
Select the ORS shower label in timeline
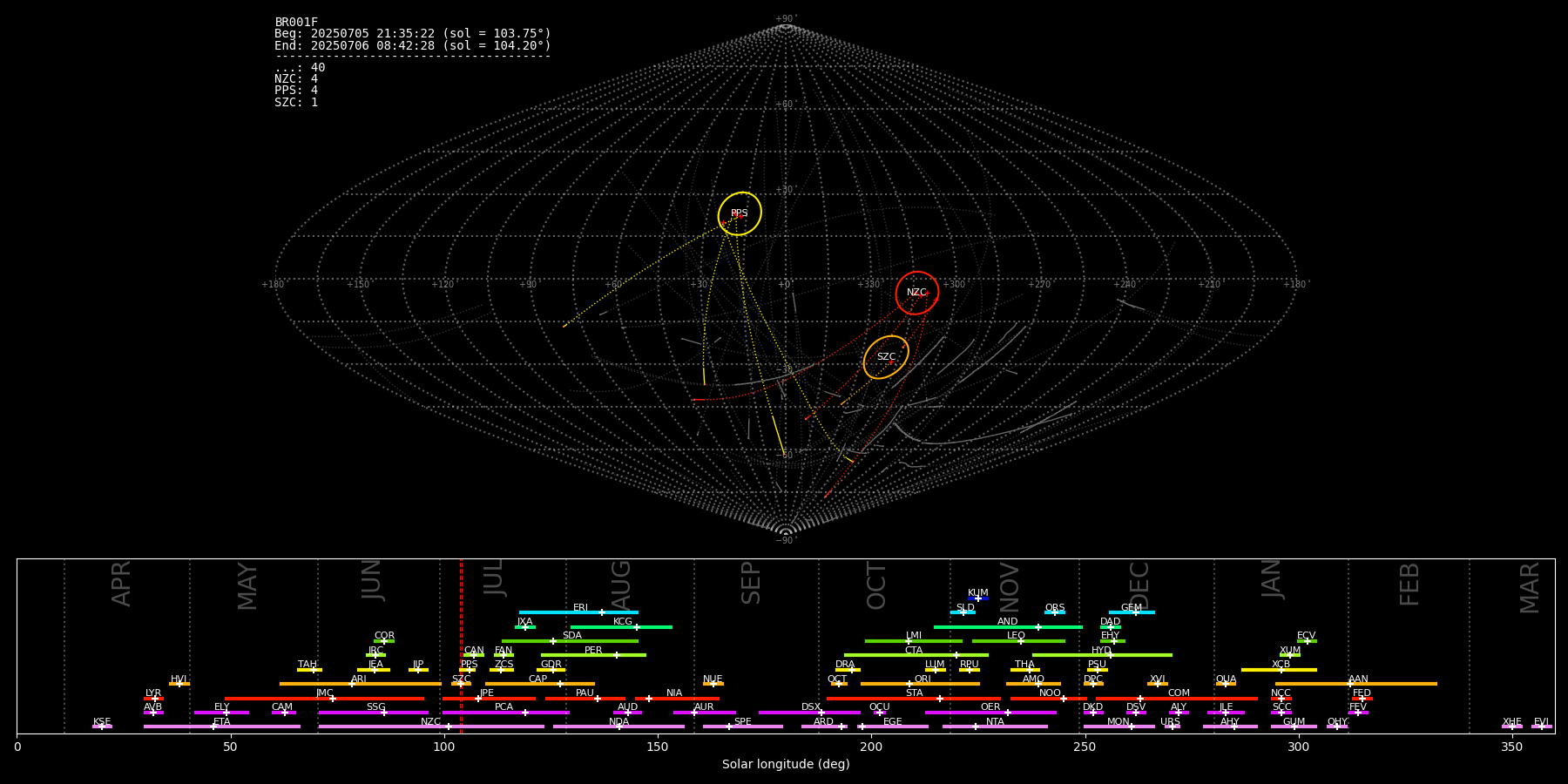coord(1055,608)
